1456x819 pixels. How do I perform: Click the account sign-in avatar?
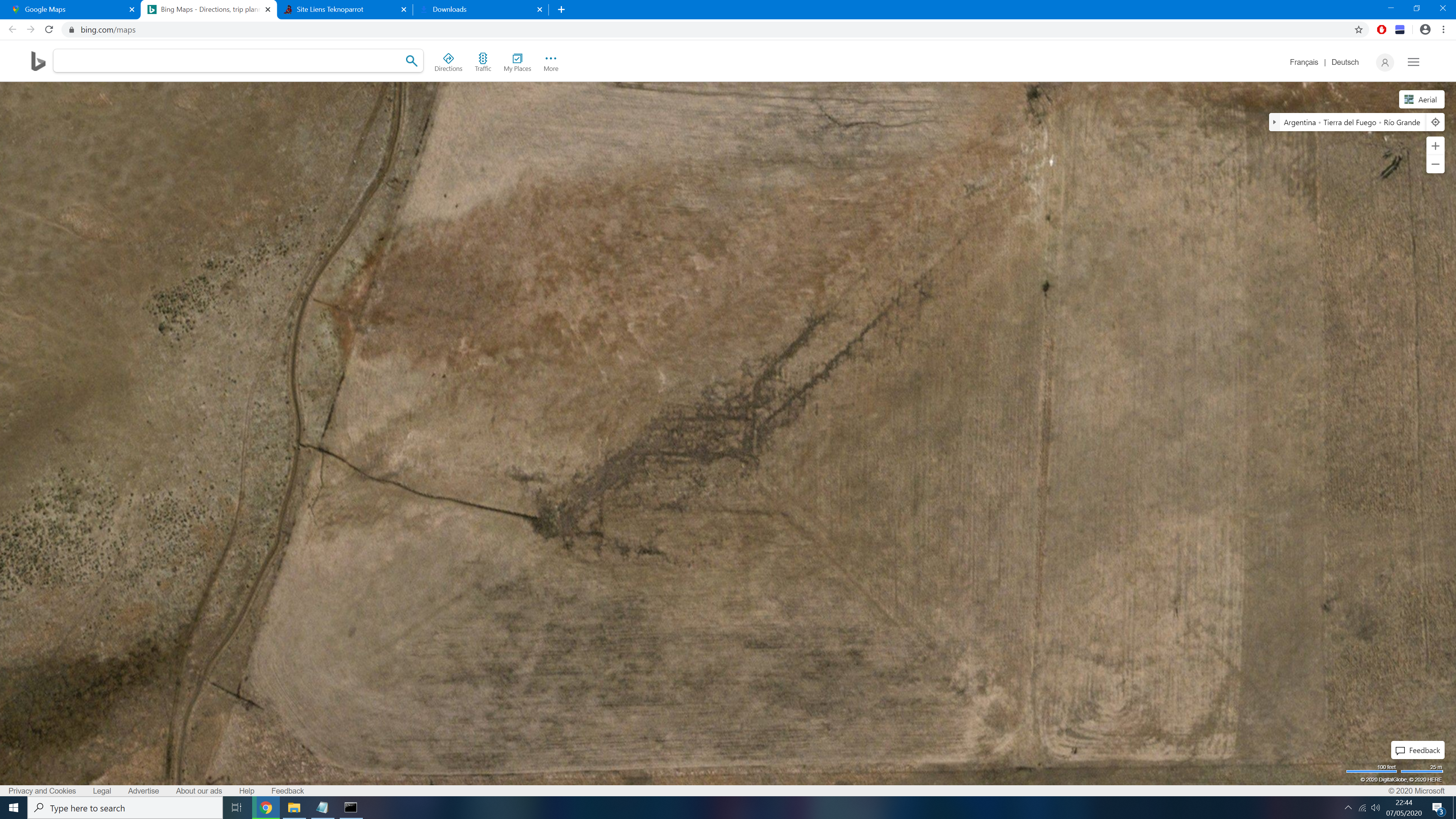click(x=1385, y=63)
